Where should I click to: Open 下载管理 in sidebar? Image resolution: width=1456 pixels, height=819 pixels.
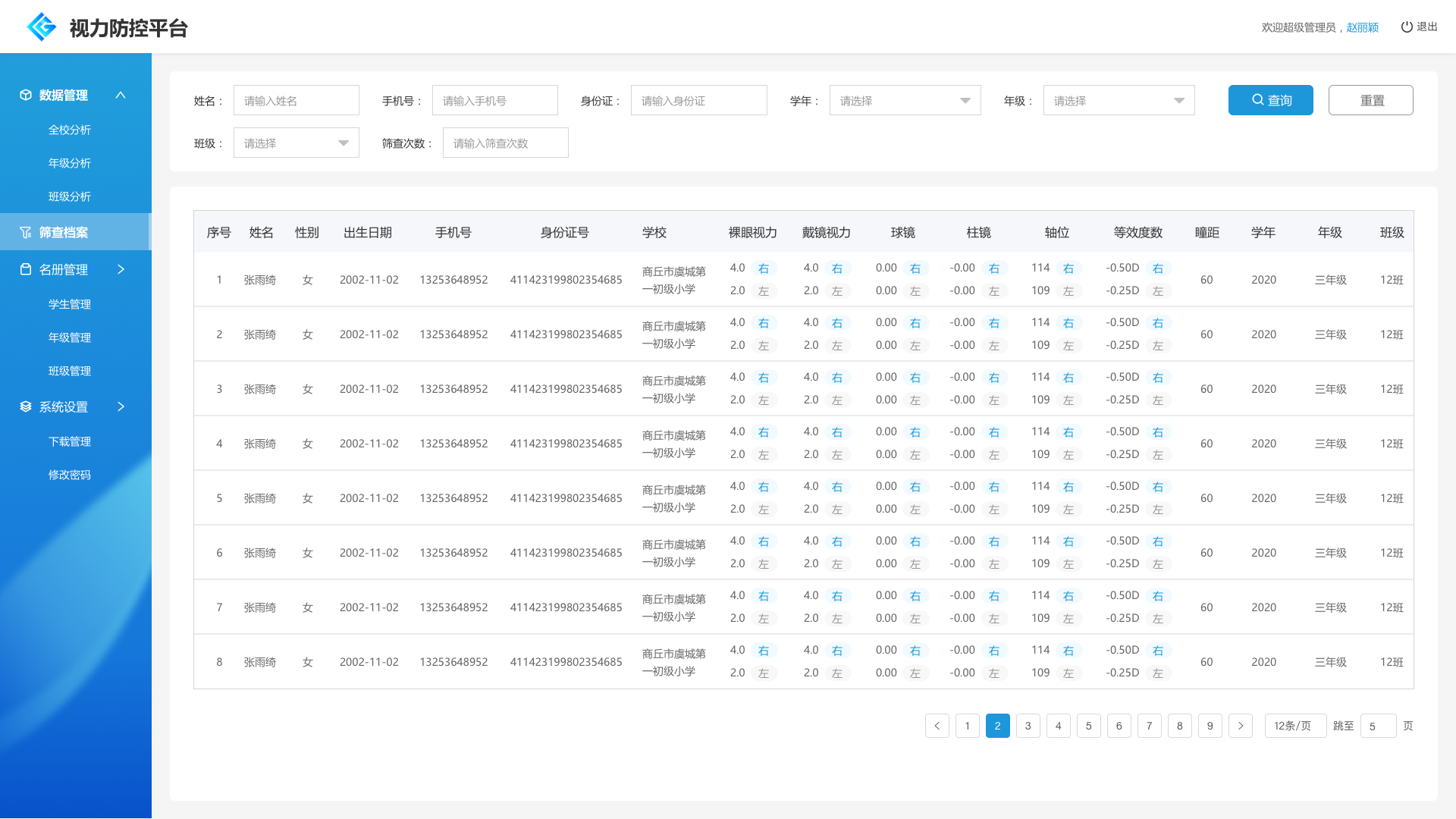(70, 441)
